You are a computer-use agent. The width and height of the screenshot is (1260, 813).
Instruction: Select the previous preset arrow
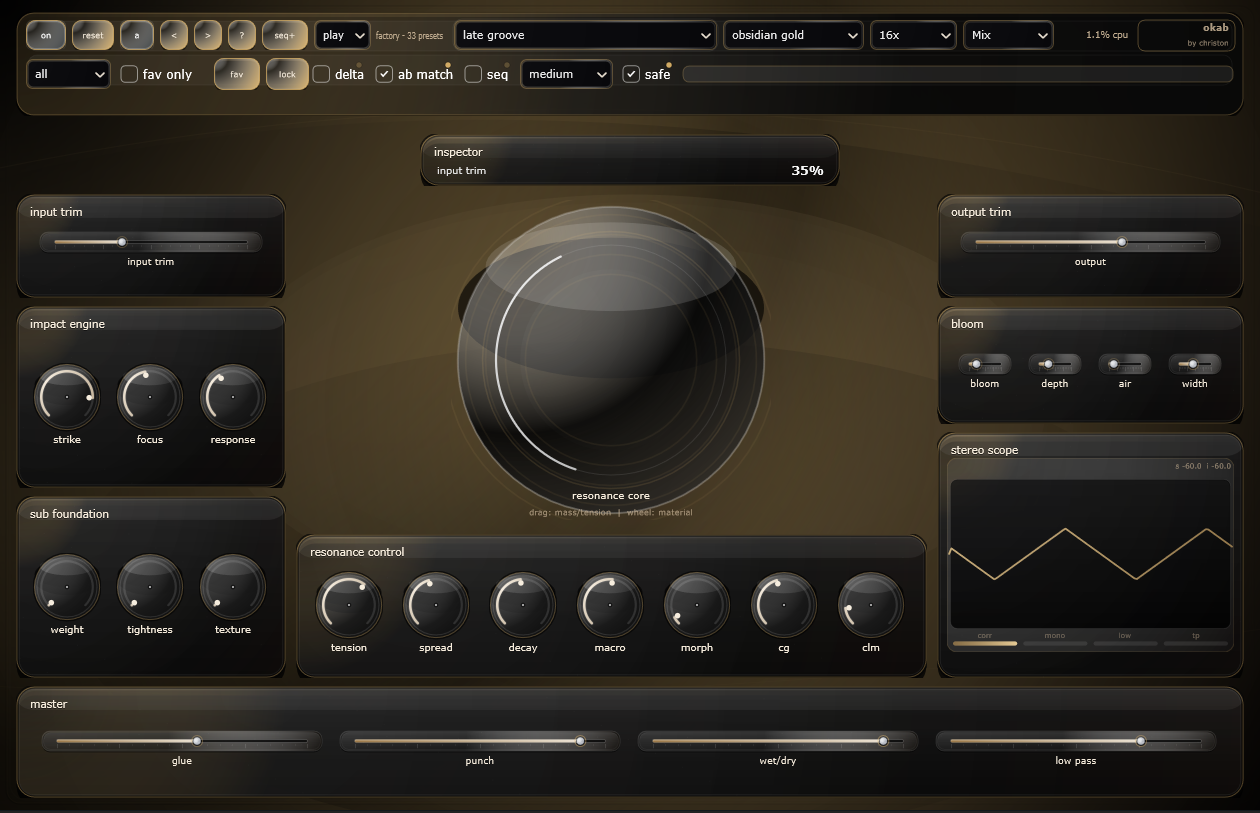pyautogui.click(x=173, y=34)
